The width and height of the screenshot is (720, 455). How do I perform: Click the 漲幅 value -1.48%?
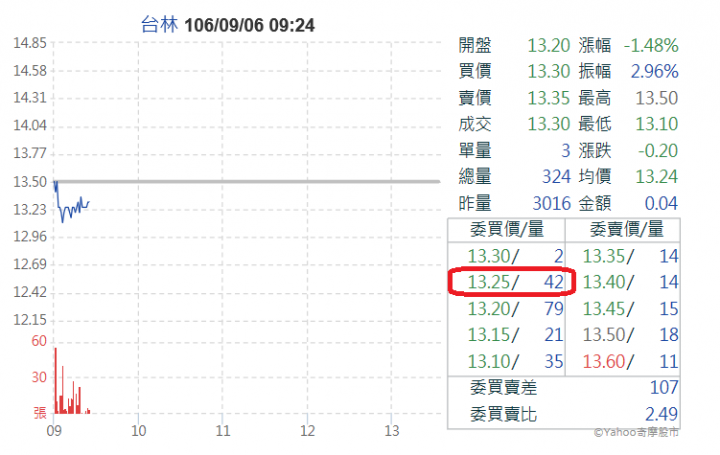tap(651, 45)
